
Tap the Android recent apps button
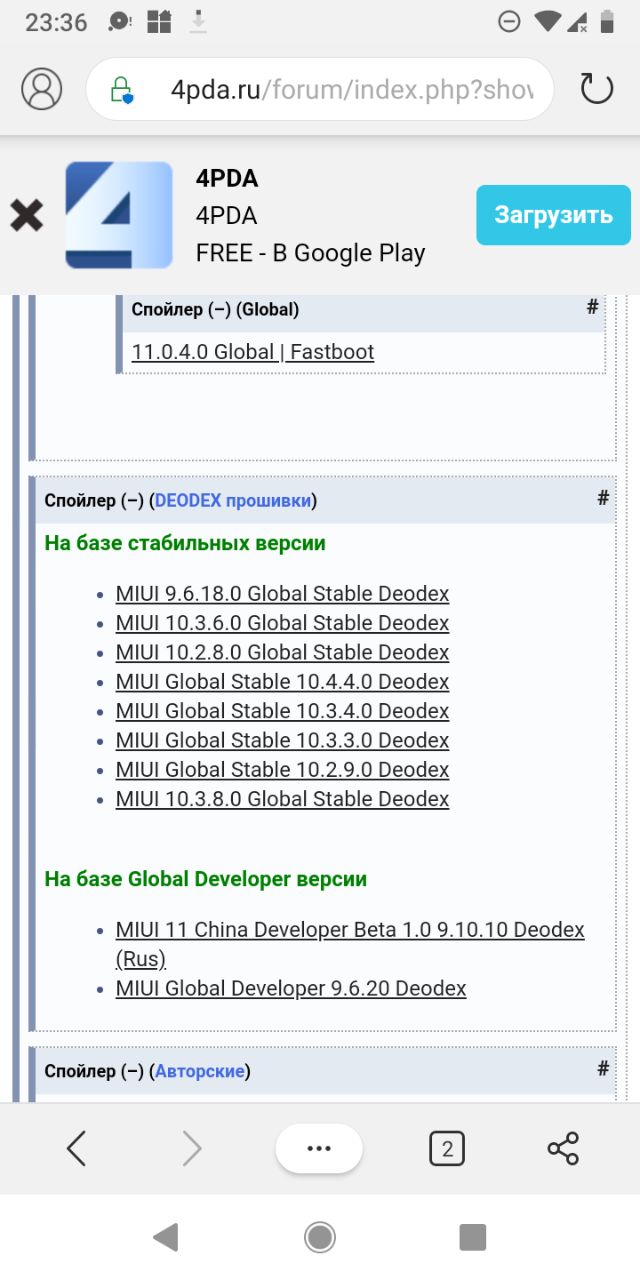473,1237
